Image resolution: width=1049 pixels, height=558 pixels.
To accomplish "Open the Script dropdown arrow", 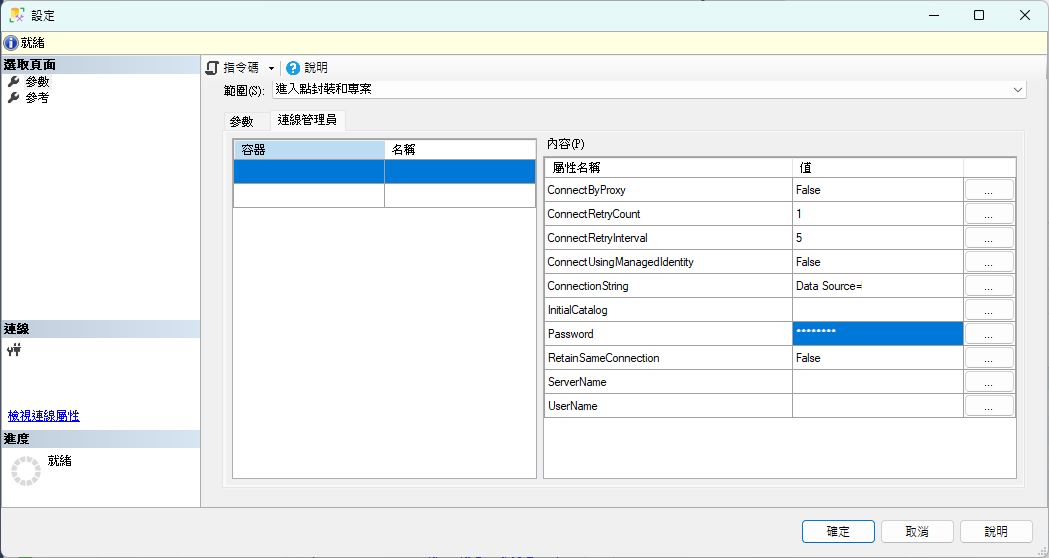I will point(271,68).
